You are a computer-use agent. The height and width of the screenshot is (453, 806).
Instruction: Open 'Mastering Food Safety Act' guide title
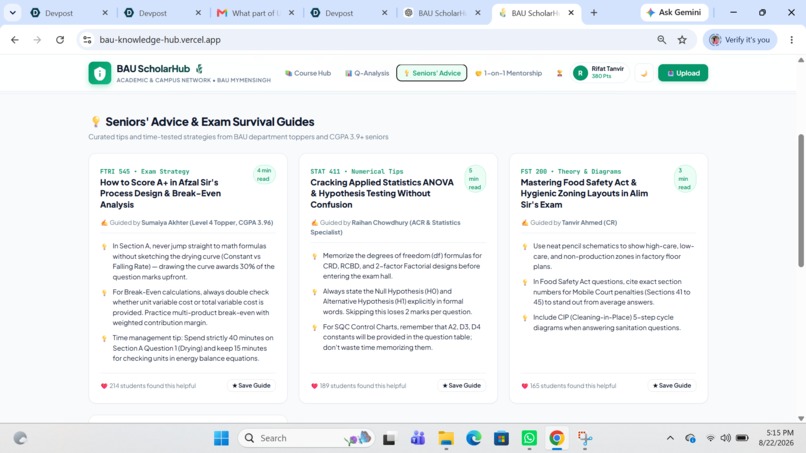(x=584, y=193)
